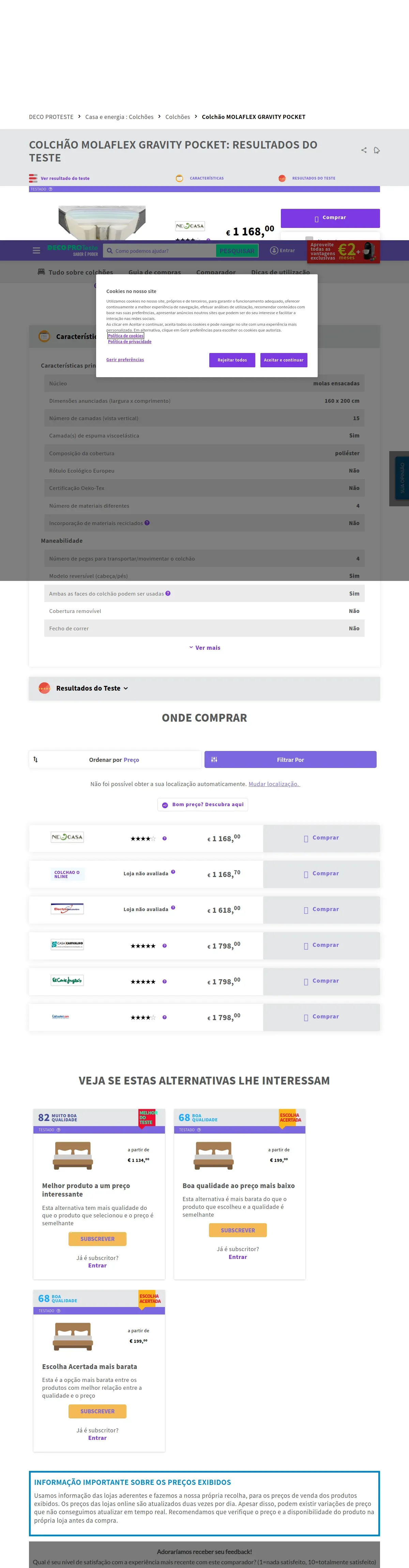Click help icon beside Ambas as faces do colchão

168,593
